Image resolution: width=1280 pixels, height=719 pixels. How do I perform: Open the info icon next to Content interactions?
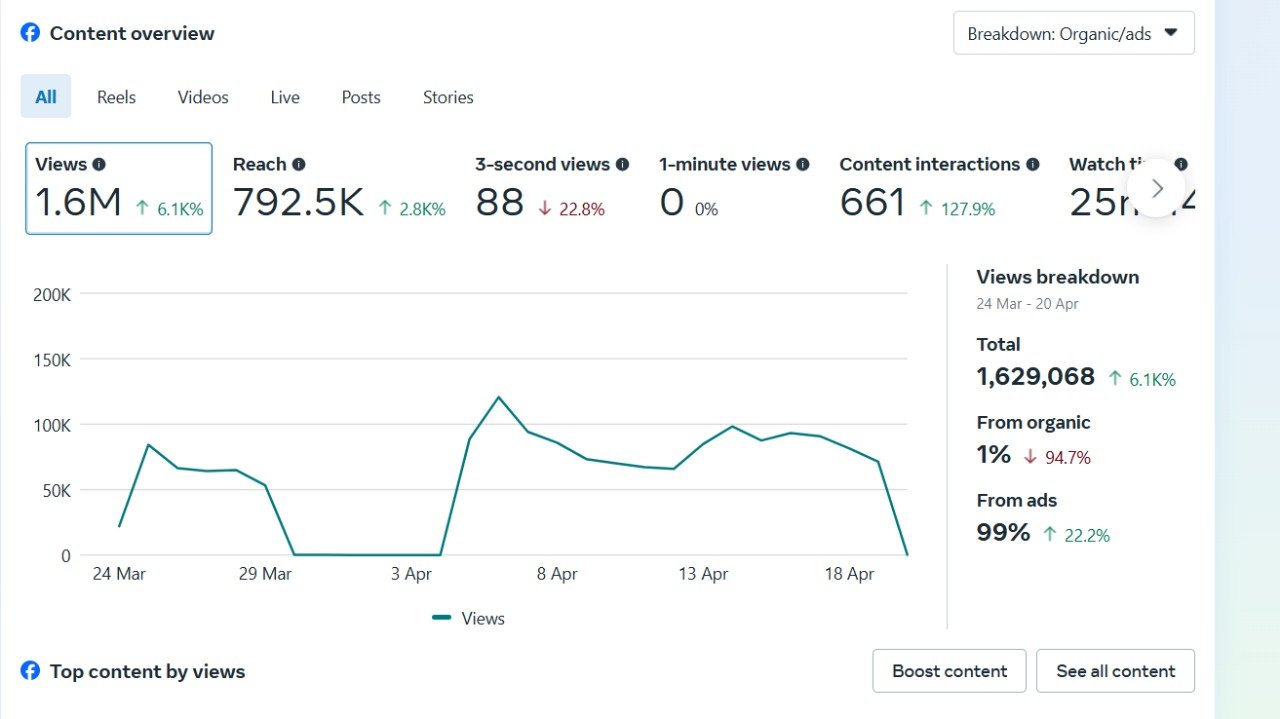[x=1033, y=164]
